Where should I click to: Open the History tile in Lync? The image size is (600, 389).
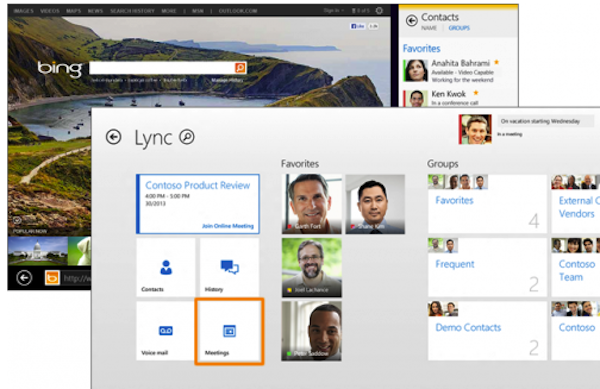pyautogui.click(x=230, y=267)
